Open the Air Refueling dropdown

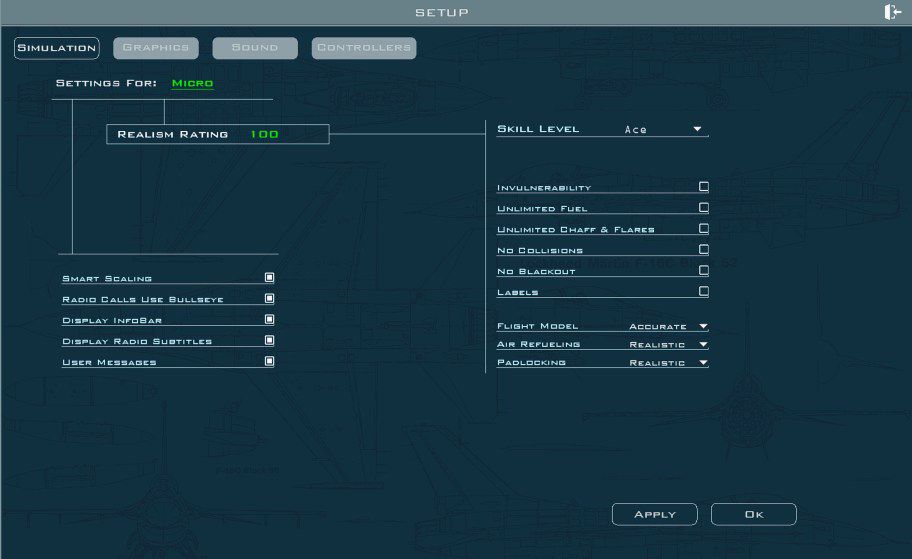(703, 344)
